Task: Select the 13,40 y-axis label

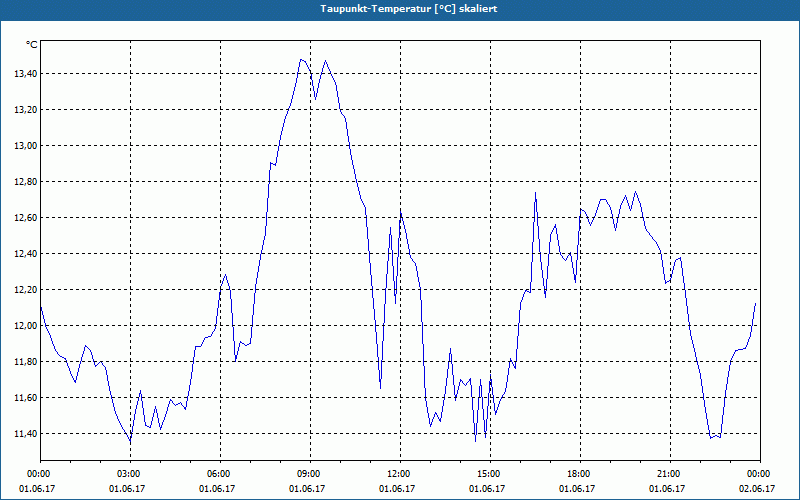Action: coord(25,74)
